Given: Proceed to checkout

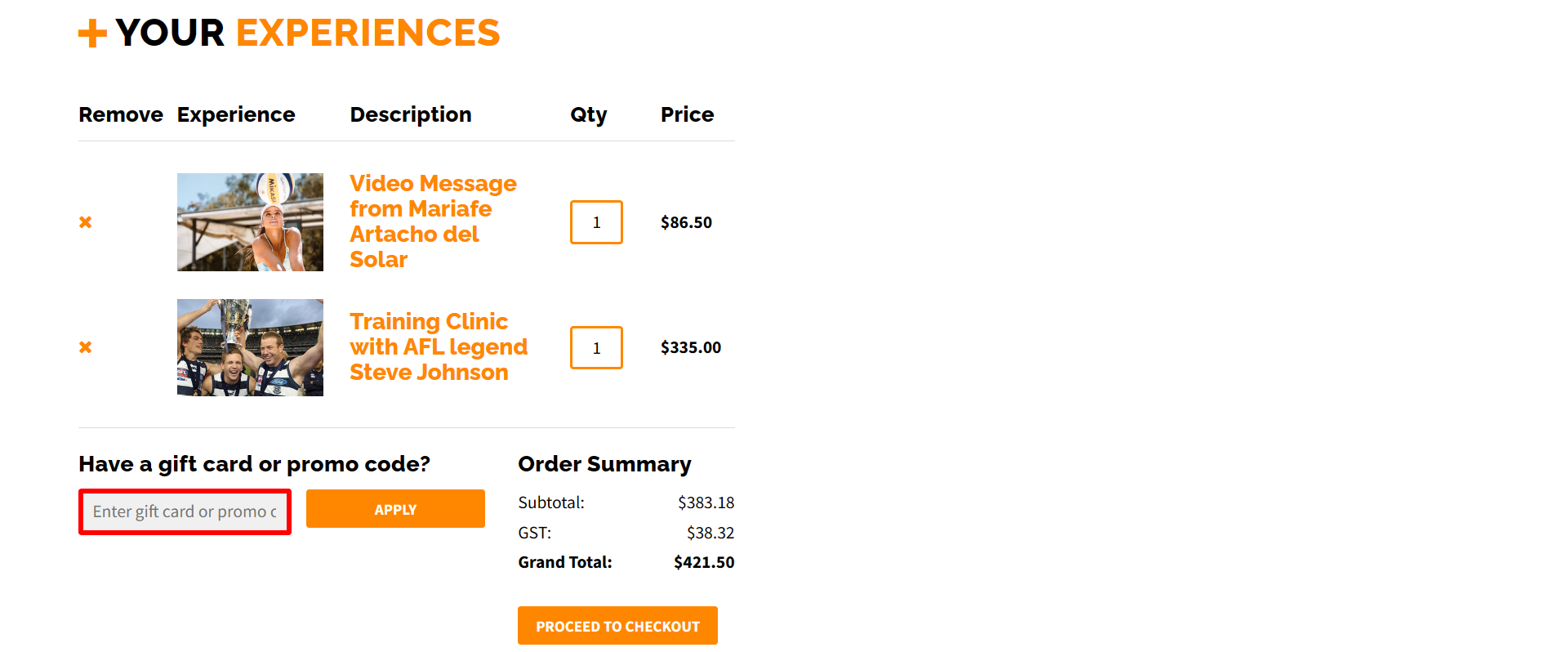Looking at the screenshot, I should 617,625.
